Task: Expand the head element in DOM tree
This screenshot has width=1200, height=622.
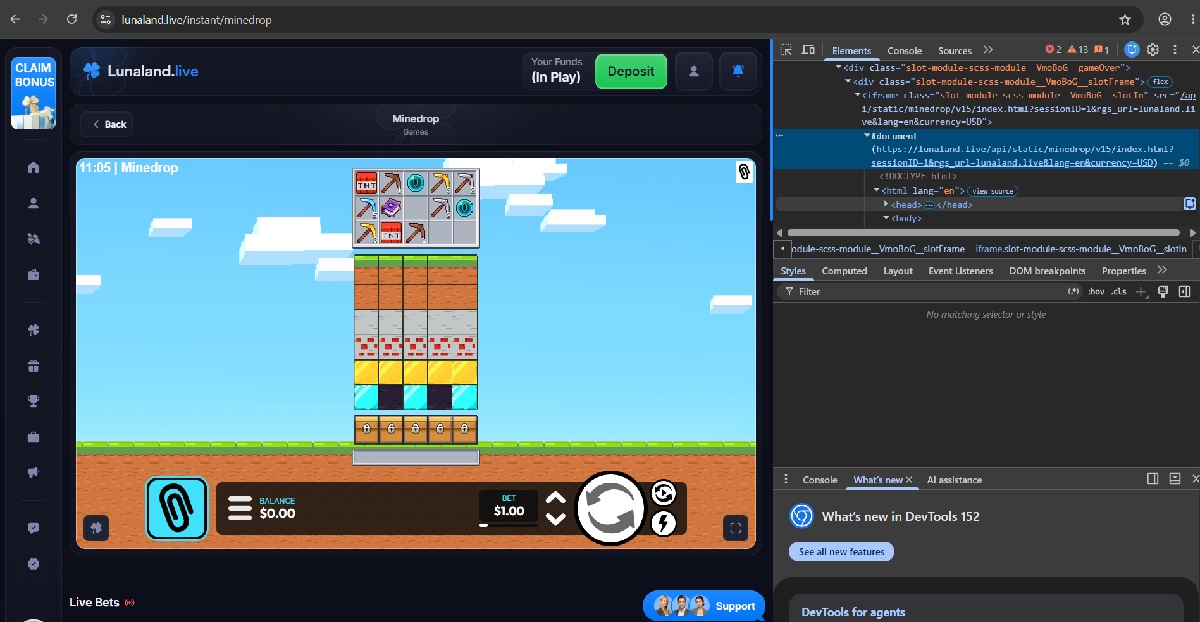Action: click(x=885, y=204)
